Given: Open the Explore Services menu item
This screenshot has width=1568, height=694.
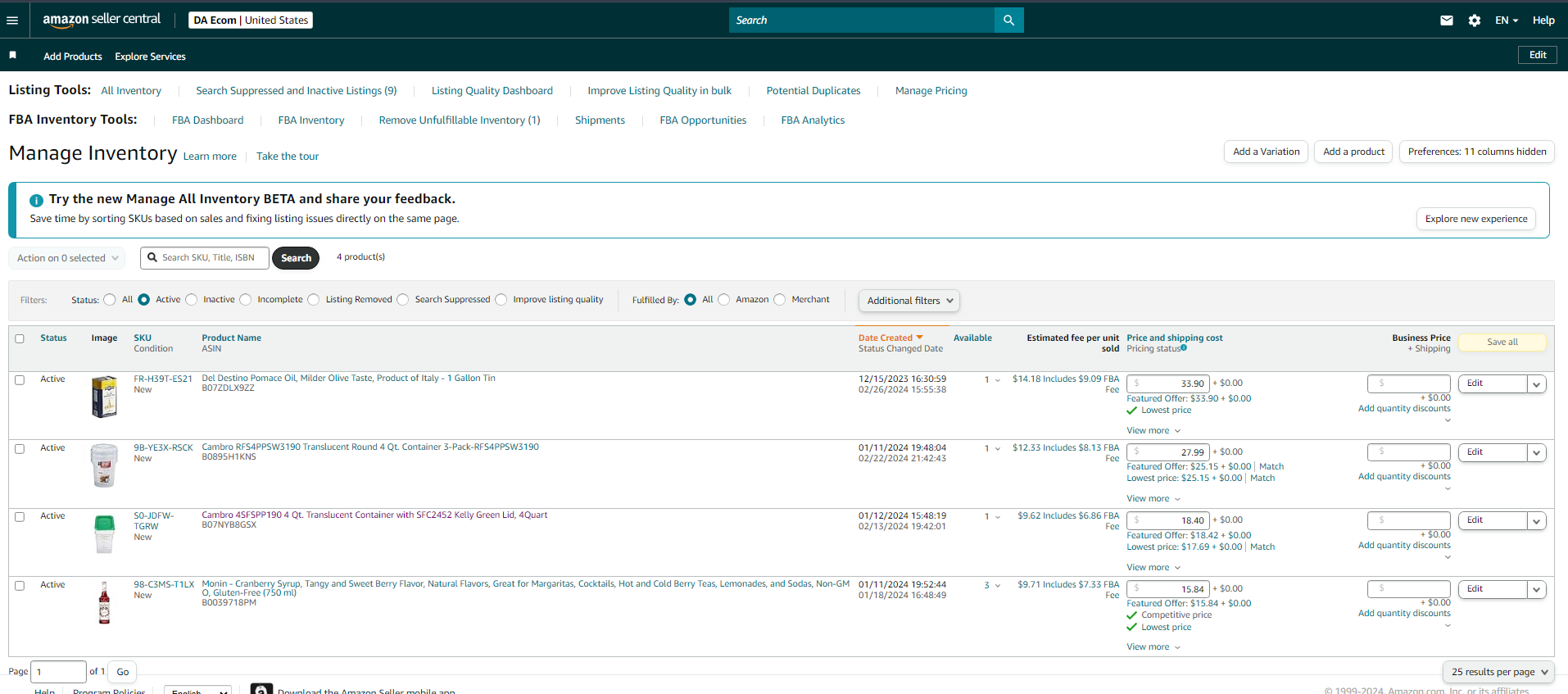Looking at the screenshot, I should 150,57.
